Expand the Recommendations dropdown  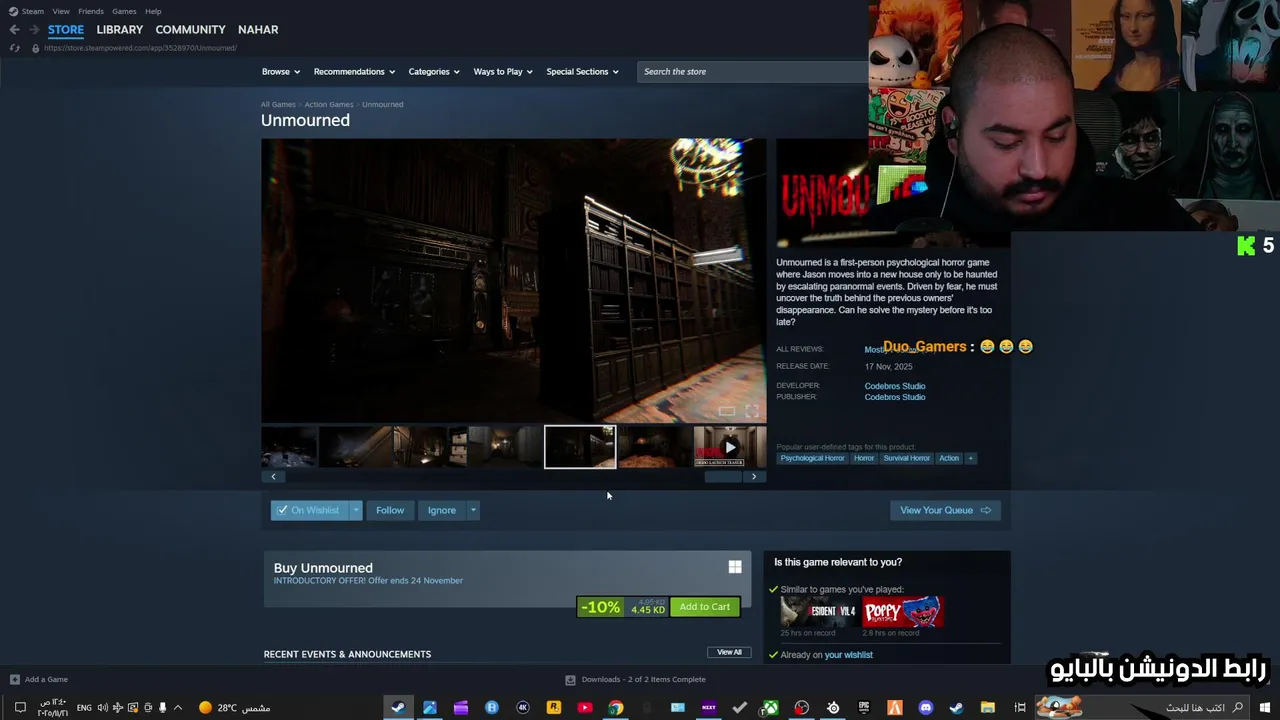[354, 72]
